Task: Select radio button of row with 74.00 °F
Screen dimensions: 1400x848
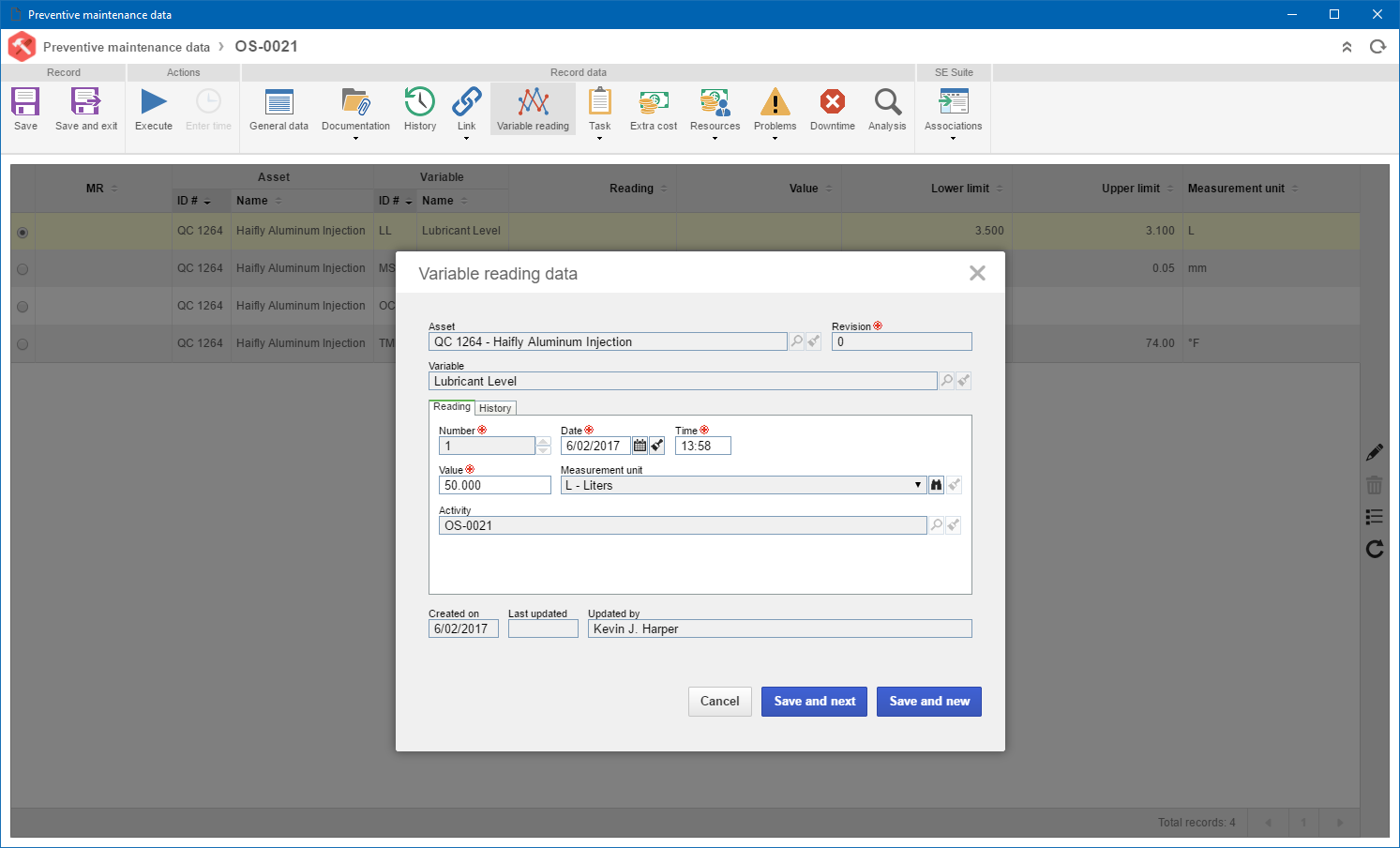Action: coord(23,344)
